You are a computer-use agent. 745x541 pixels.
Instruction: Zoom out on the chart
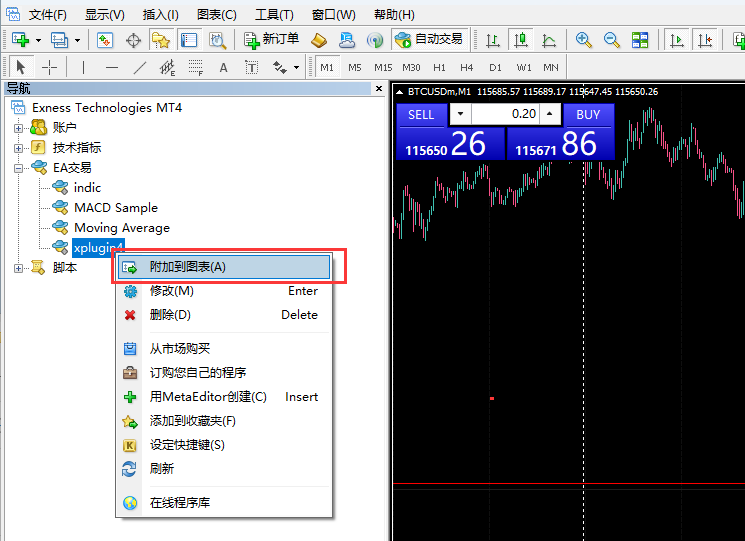(x=611, y=40)
